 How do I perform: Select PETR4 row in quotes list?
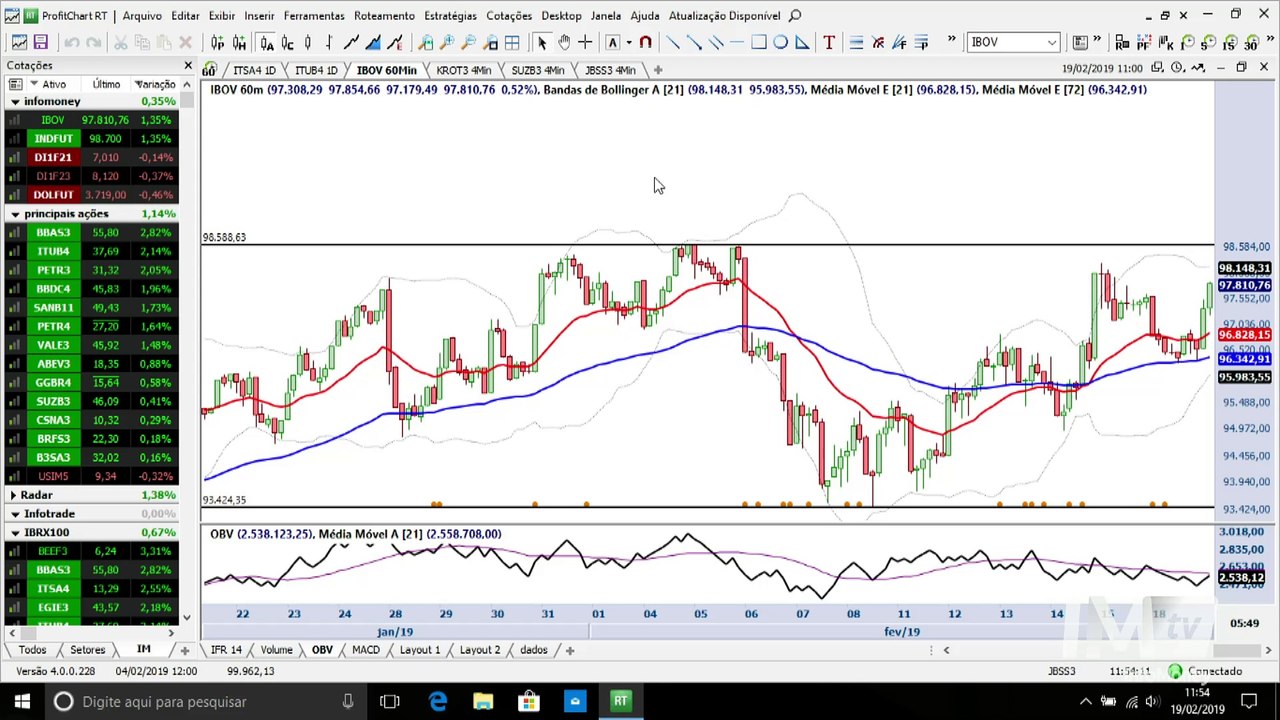click(92, 326)
